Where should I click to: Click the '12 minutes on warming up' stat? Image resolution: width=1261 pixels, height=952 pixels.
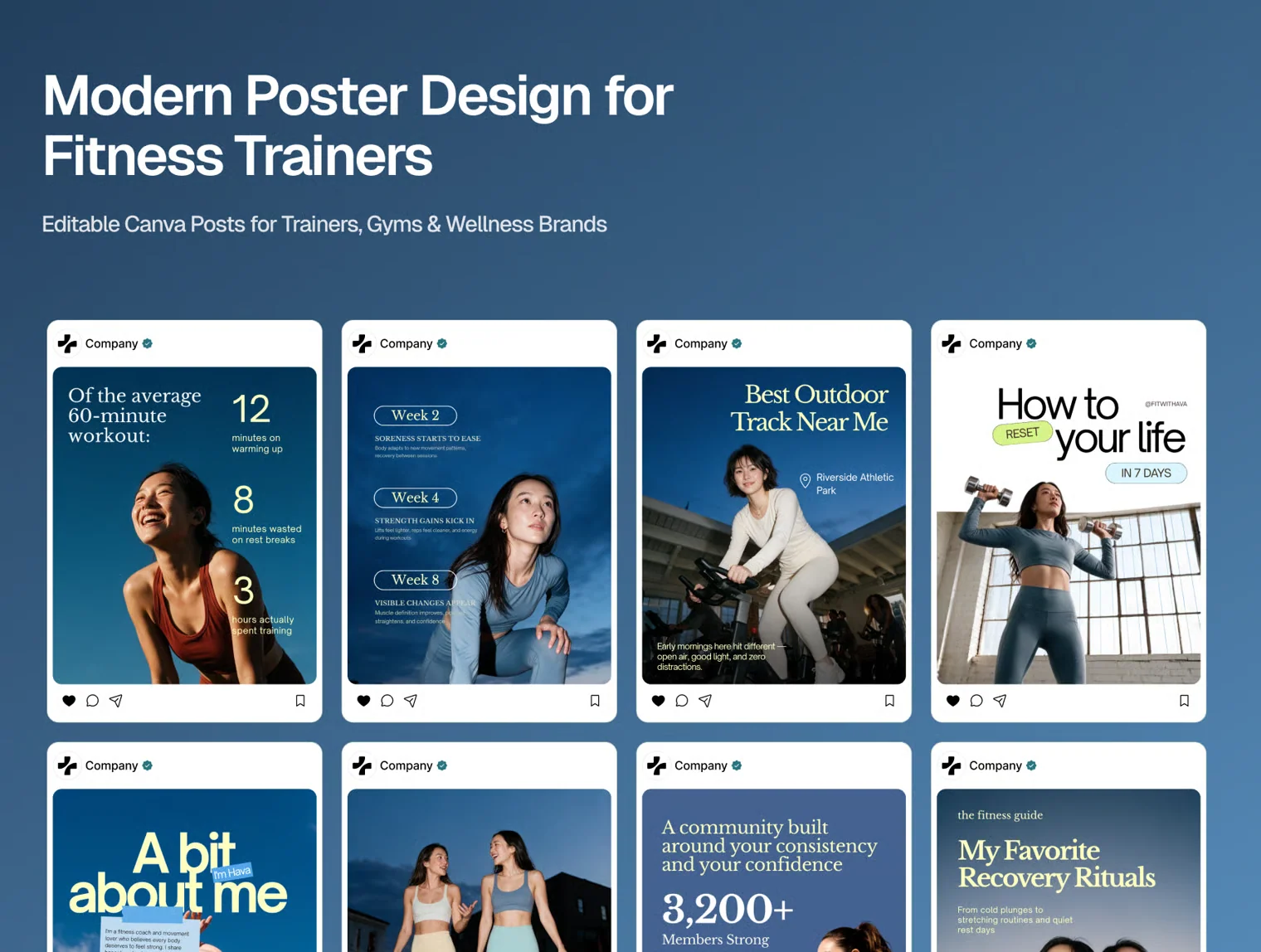[x=258, y=422]
